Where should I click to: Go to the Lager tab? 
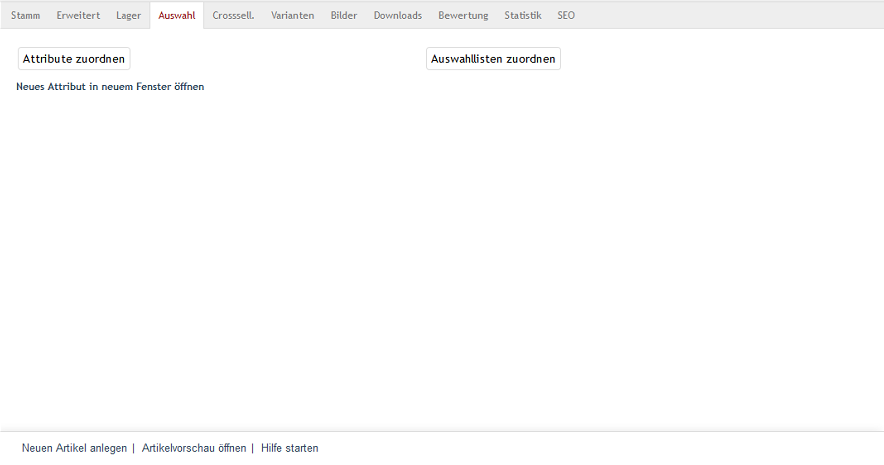pos(128,16)
